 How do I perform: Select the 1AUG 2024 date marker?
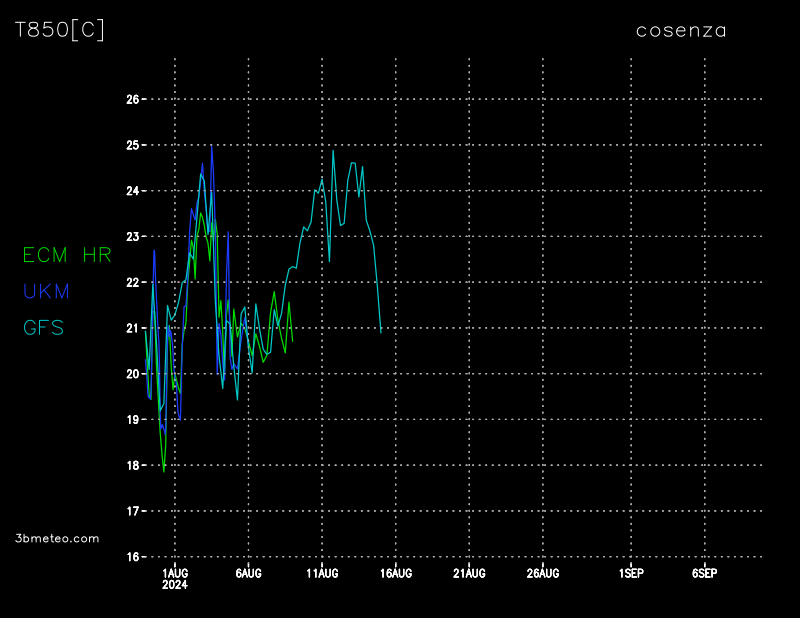point(174,578)
